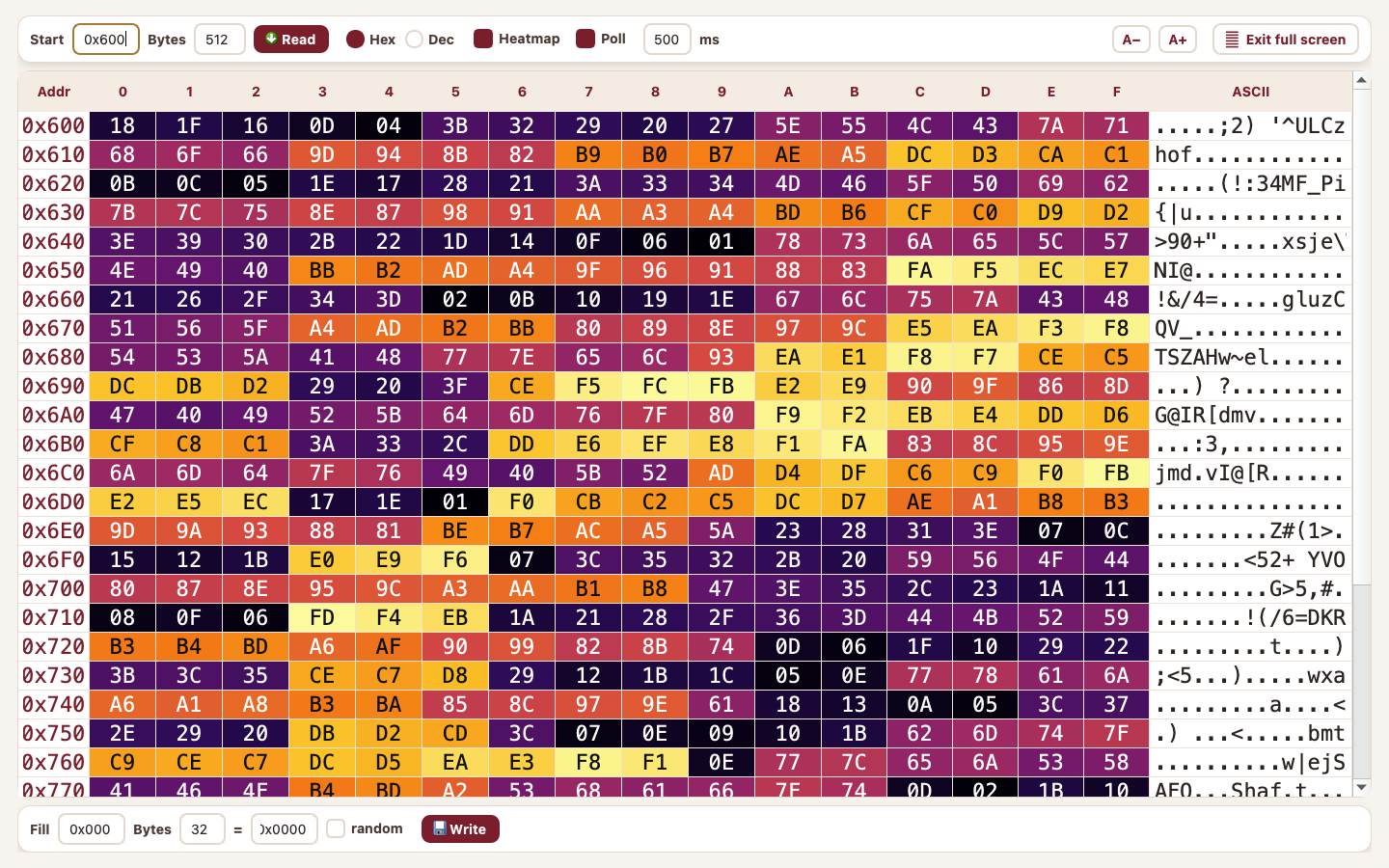This screenshot has height=868, width=1389.
Task: Click the Fill address input field
Action: coord(92,829)
